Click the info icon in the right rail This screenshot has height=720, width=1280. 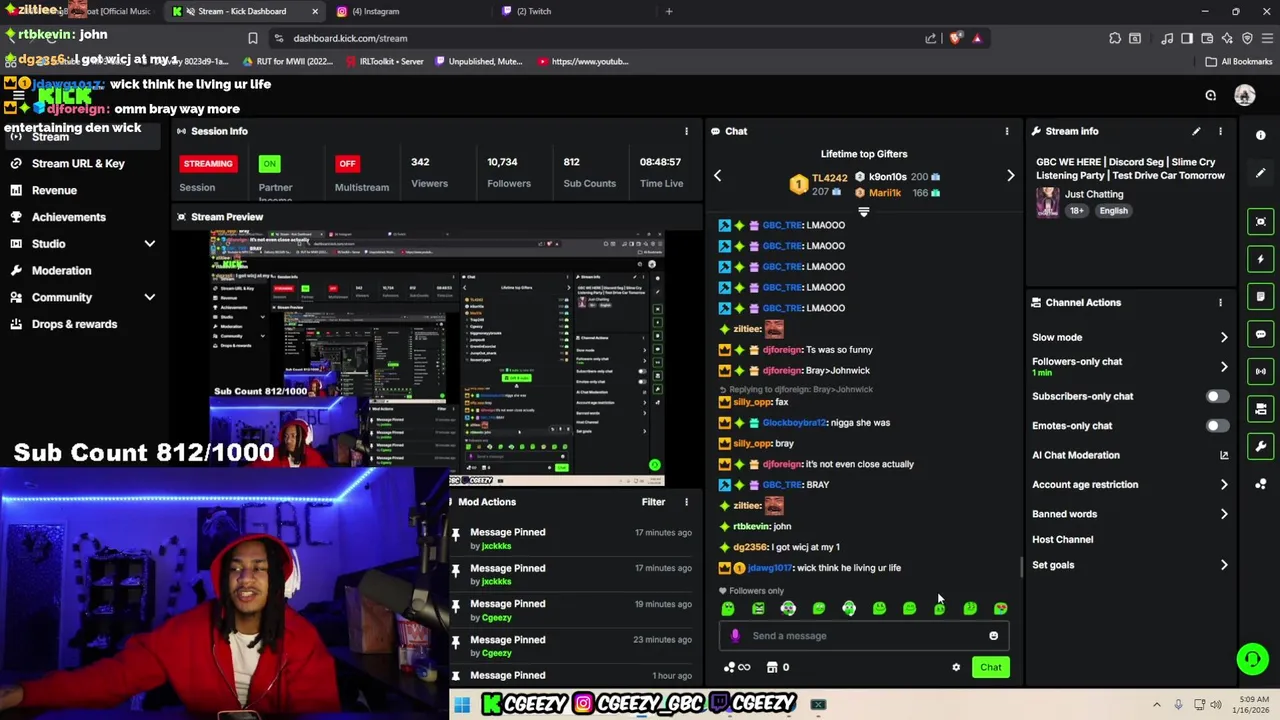pyautogui.click(x=1261, y=135)
